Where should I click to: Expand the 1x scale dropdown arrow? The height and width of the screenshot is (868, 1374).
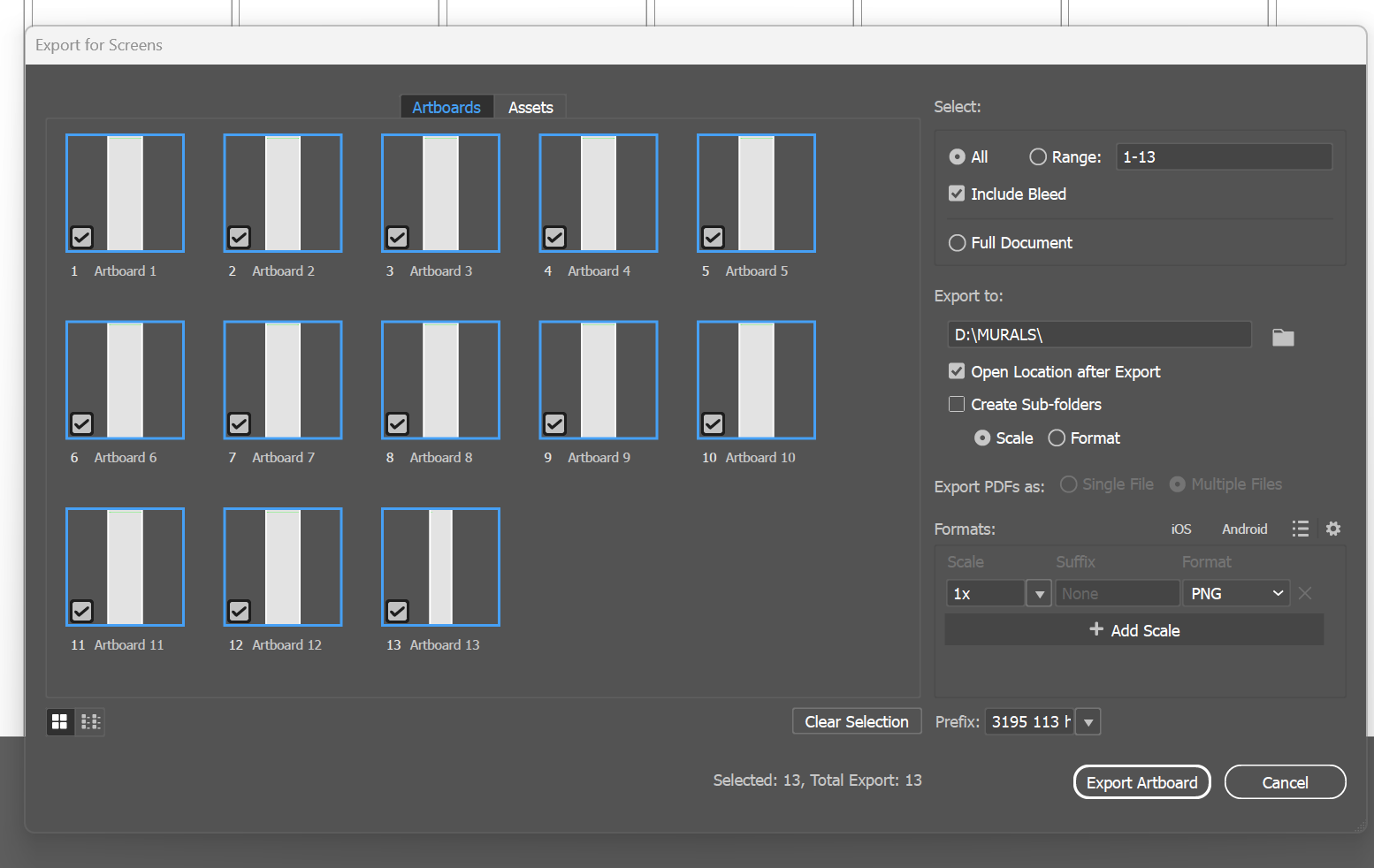pos(1039,594)
